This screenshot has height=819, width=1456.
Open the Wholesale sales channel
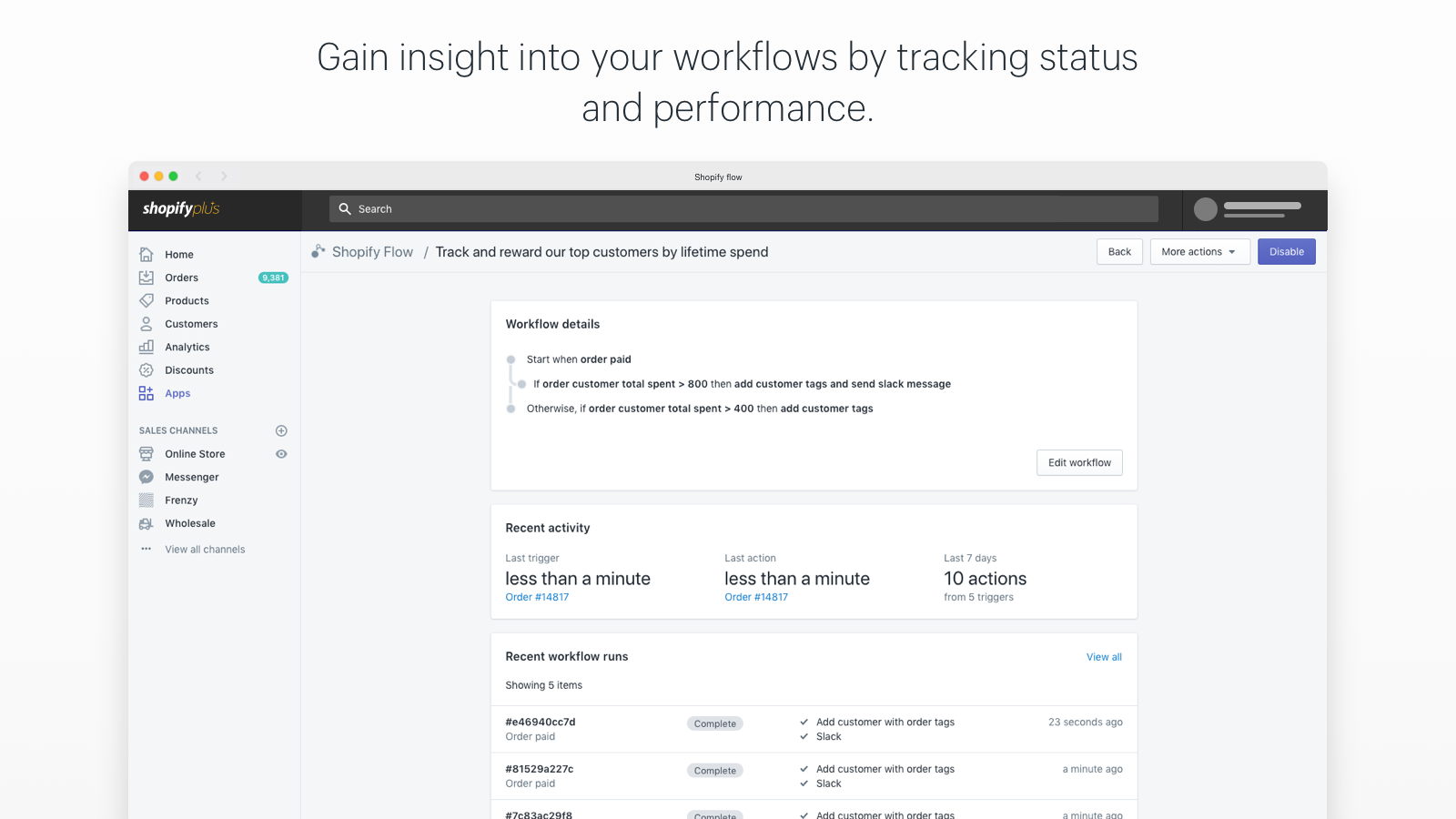click(x=189, y=523)
